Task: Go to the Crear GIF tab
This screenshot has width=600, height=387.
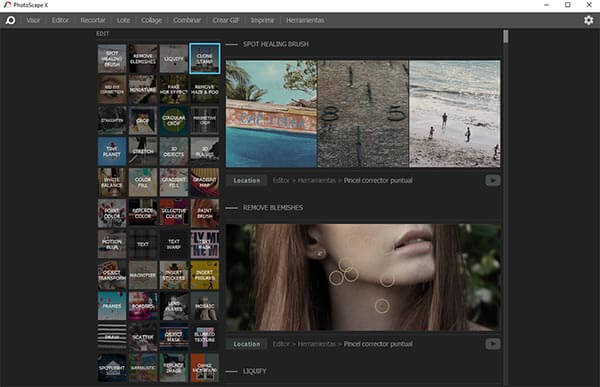Action: point(226,20)
